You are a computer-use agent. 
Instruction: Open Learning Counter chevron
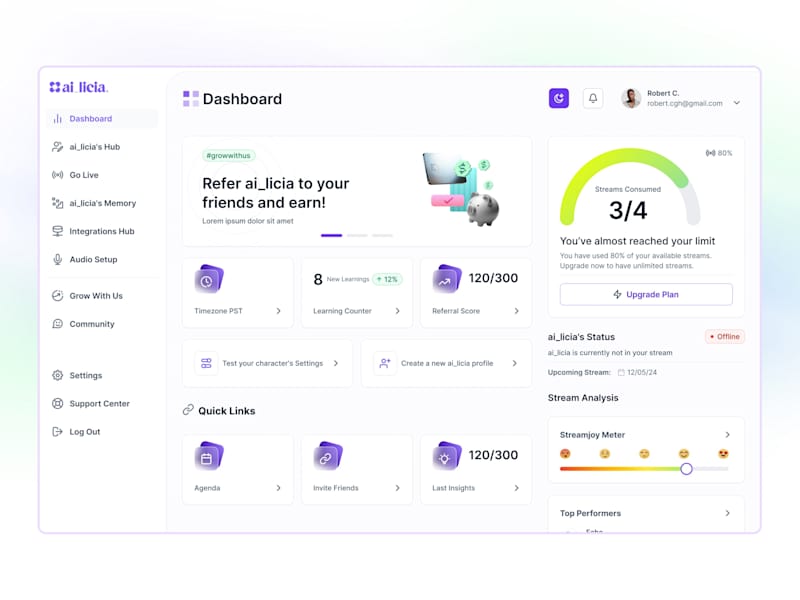click(397, 311)
